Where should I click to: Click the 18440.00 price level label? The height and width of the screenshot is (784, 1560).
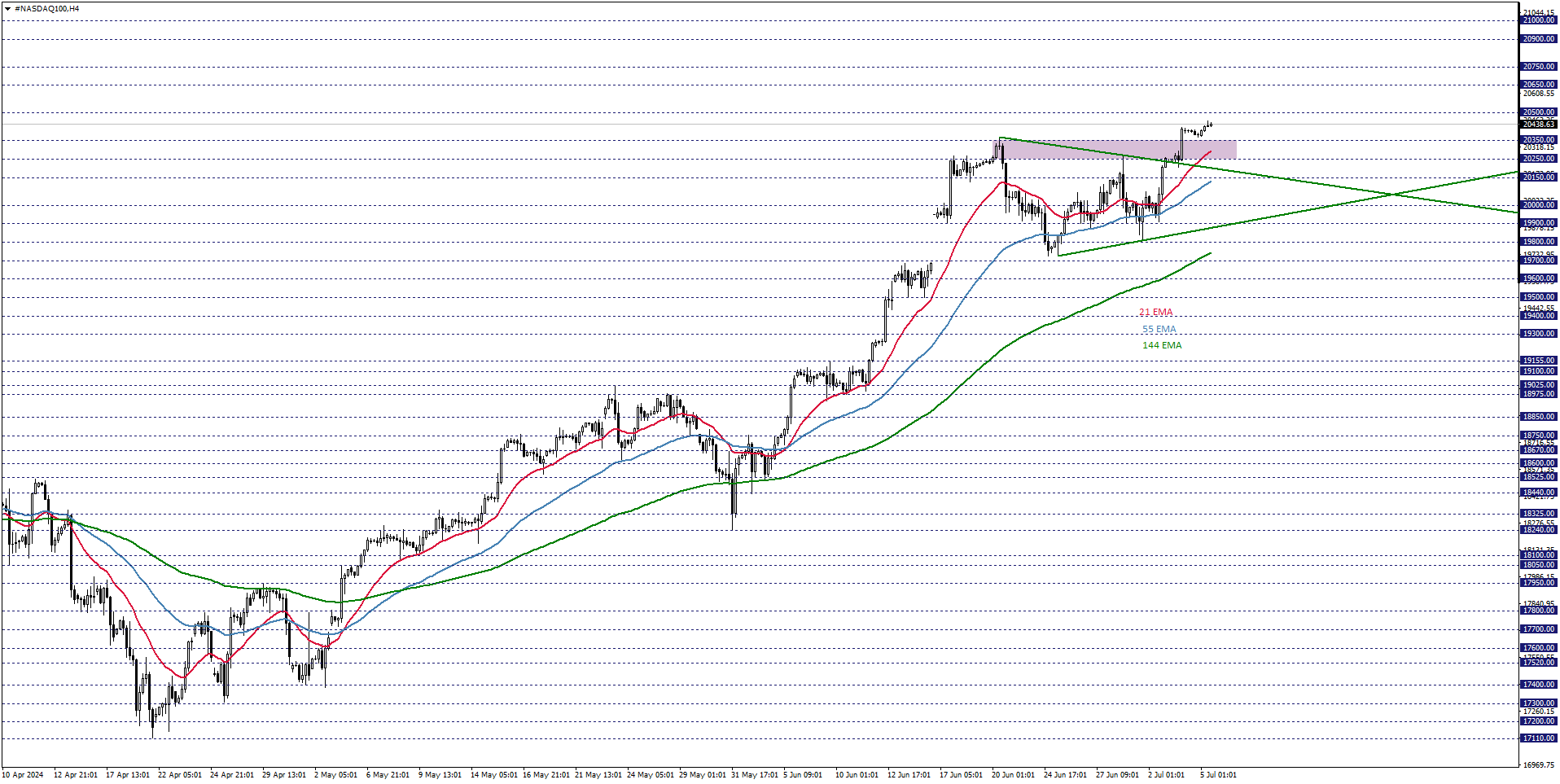(1539, 493)
